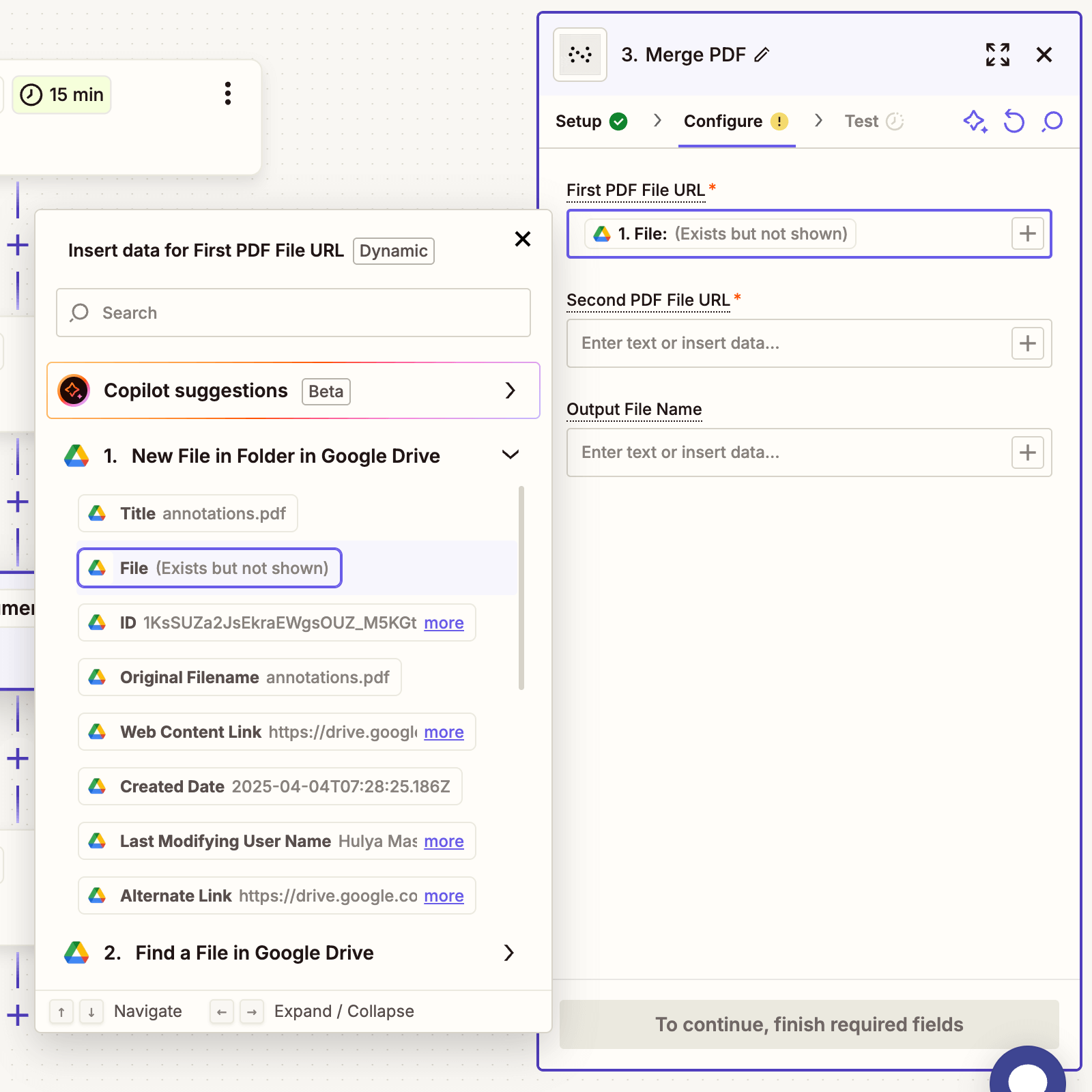Click plus icon beside Output File Name field

pyautogui.click(x=1026, y=452)
